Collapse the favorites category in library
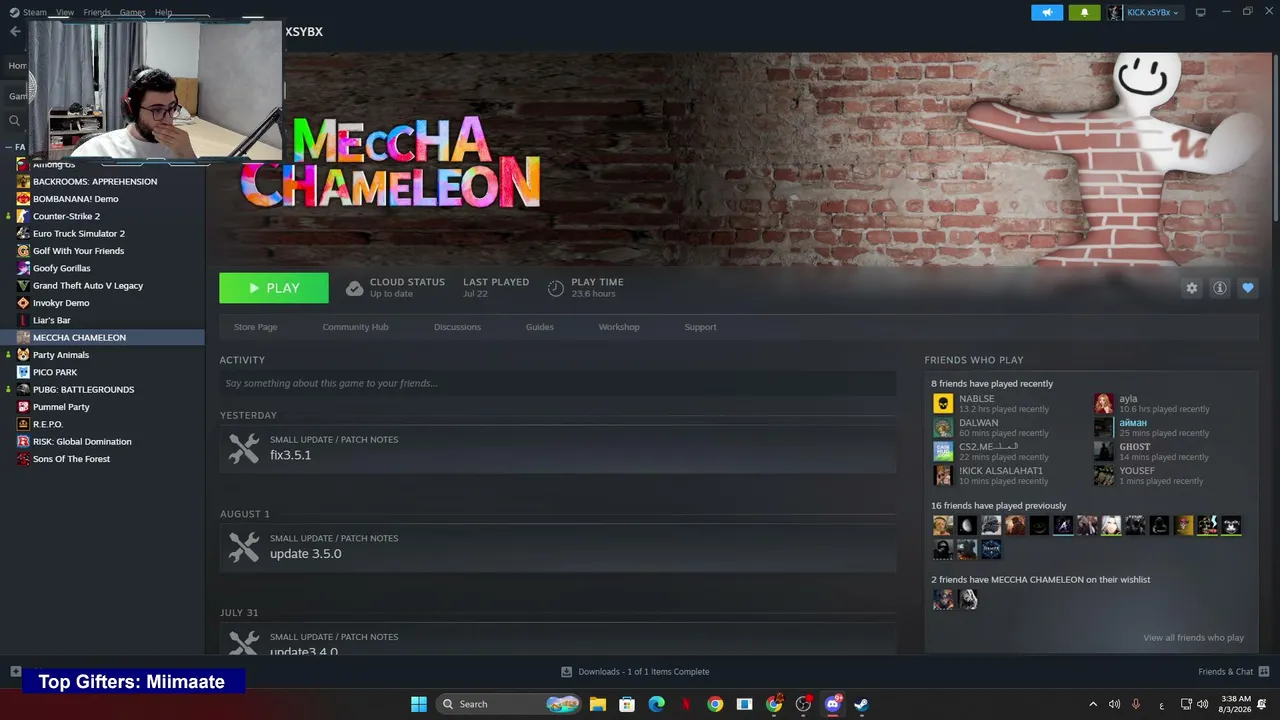Screen dimensions: 1280x720 (8, 147)
